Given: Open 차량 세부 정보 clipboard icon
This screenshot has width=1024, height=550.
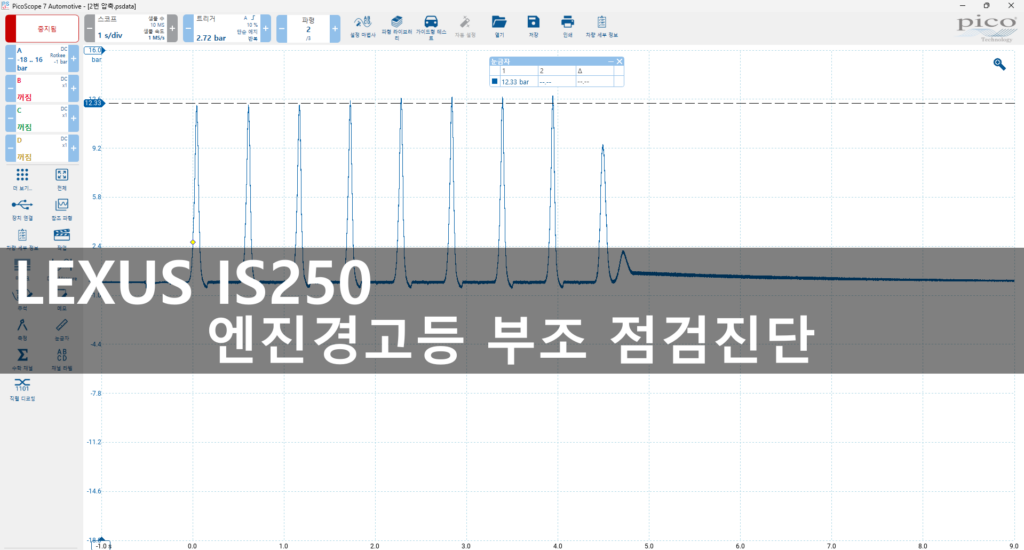Looking at the screenshot, I should (x=601, y=24).
